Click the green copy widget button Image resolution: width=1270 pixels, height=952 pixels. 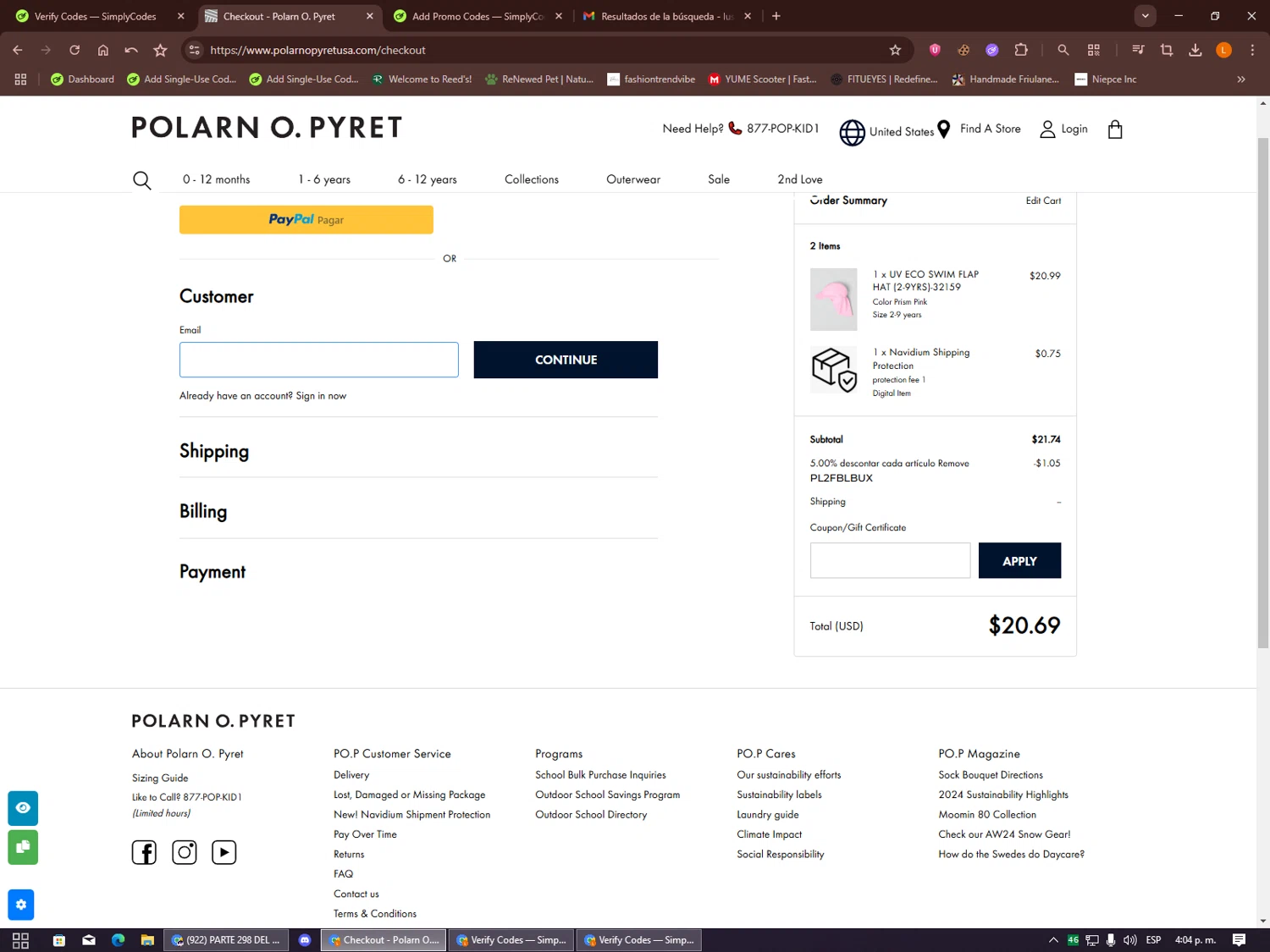pyautogui.click(x=23, y=847)
